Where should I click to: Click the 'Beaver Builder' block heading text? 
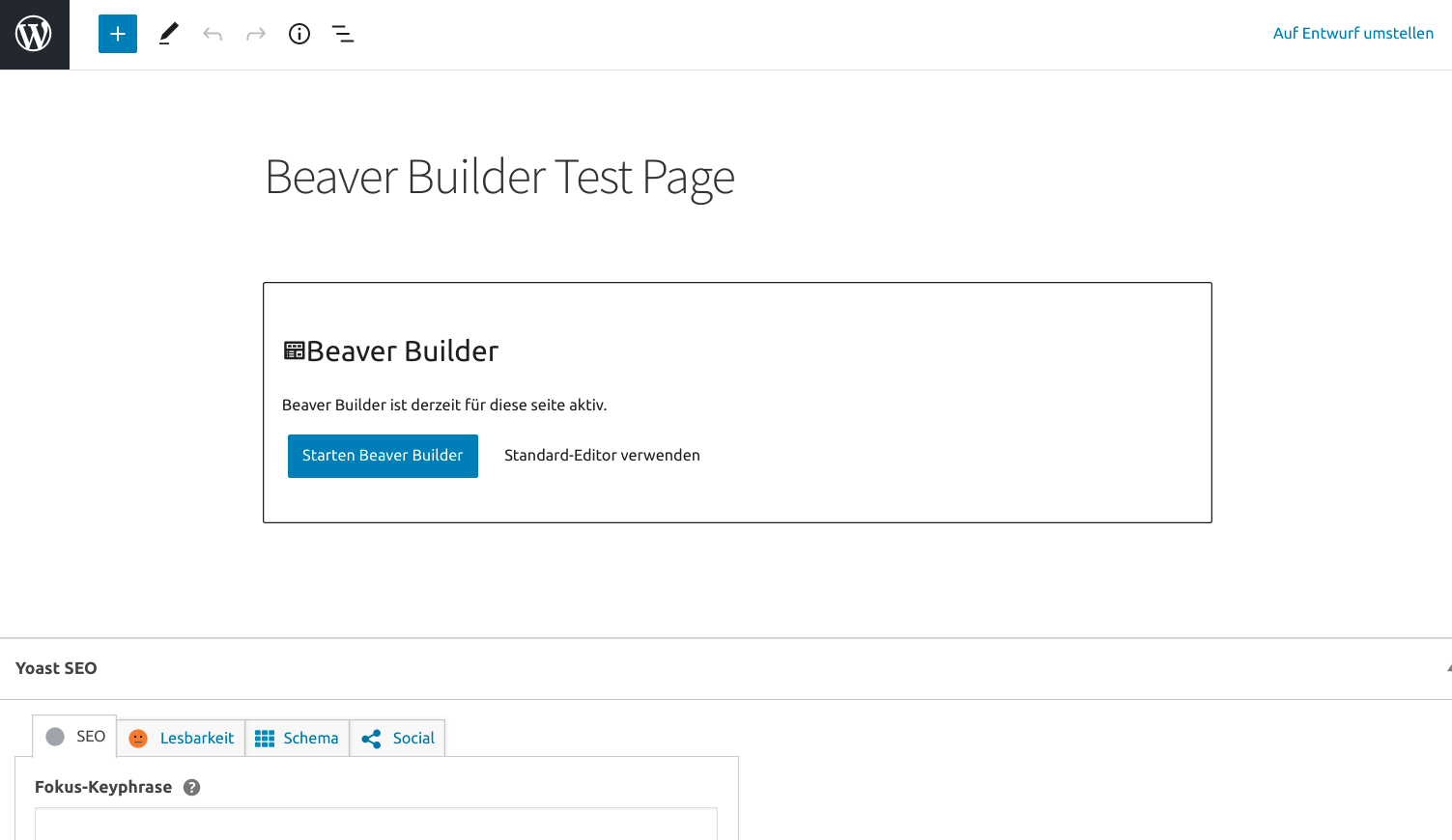[x=402, y=351]
